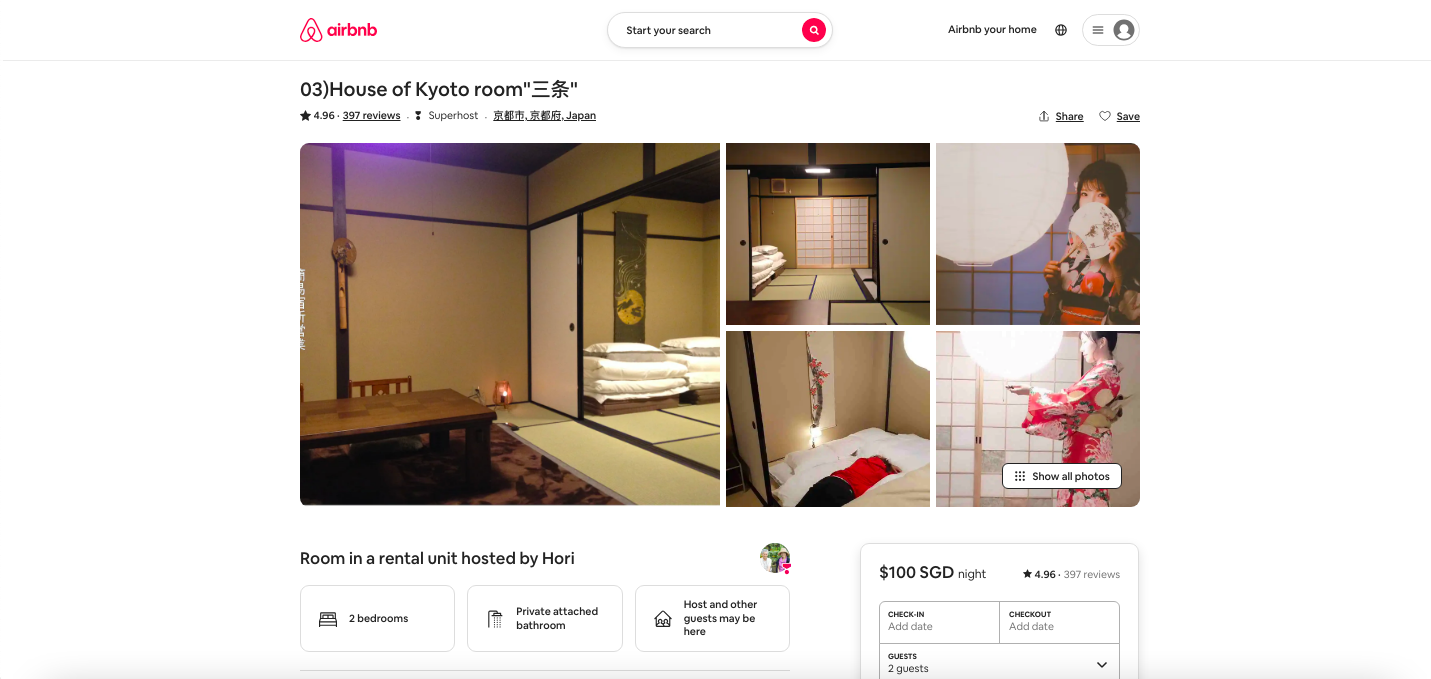Click the profile avatar icon

coord(1124,30)
